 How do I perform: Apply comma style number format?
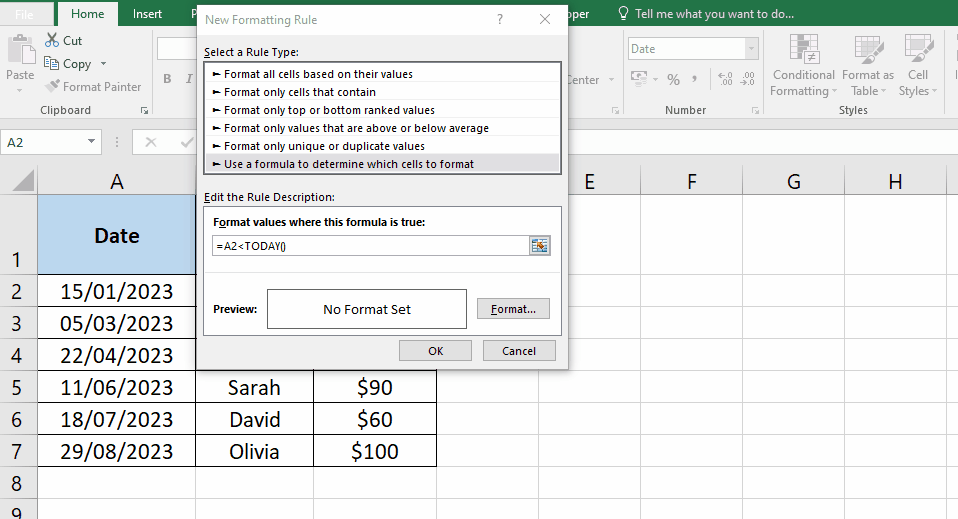[695, 79]
